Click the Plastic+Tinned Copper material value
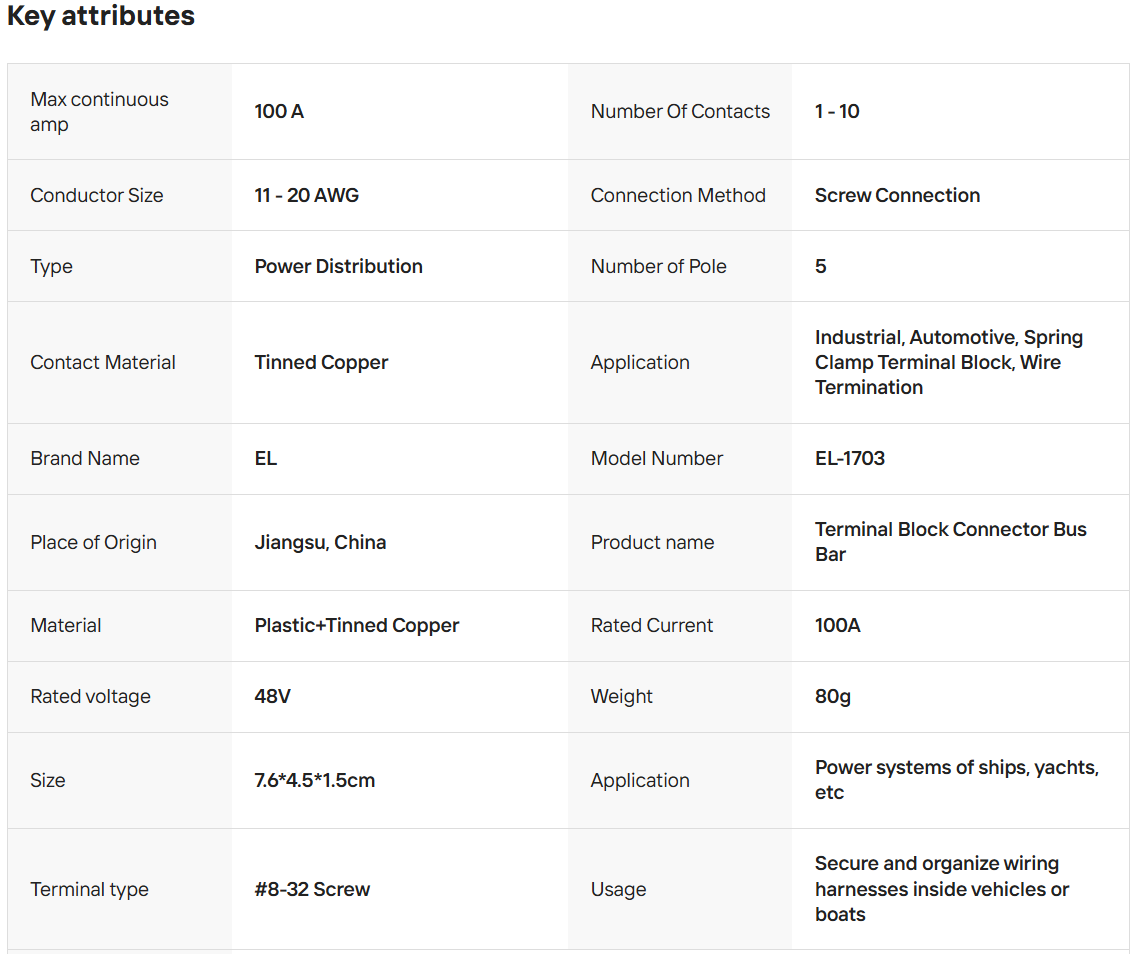The height and width of the screenshot is (954, 1138). coord(356,625)
